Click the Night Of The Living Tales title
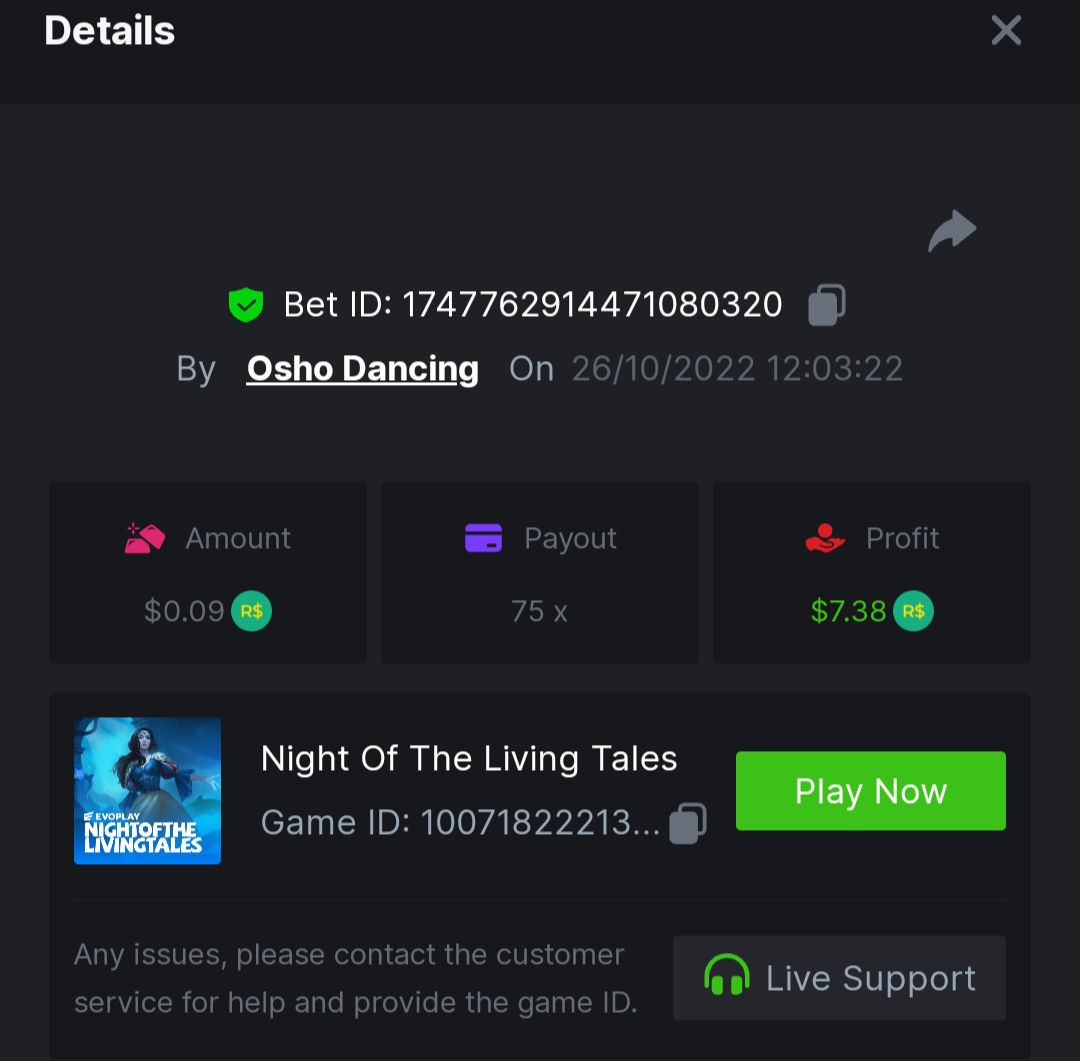 [469, 759]
